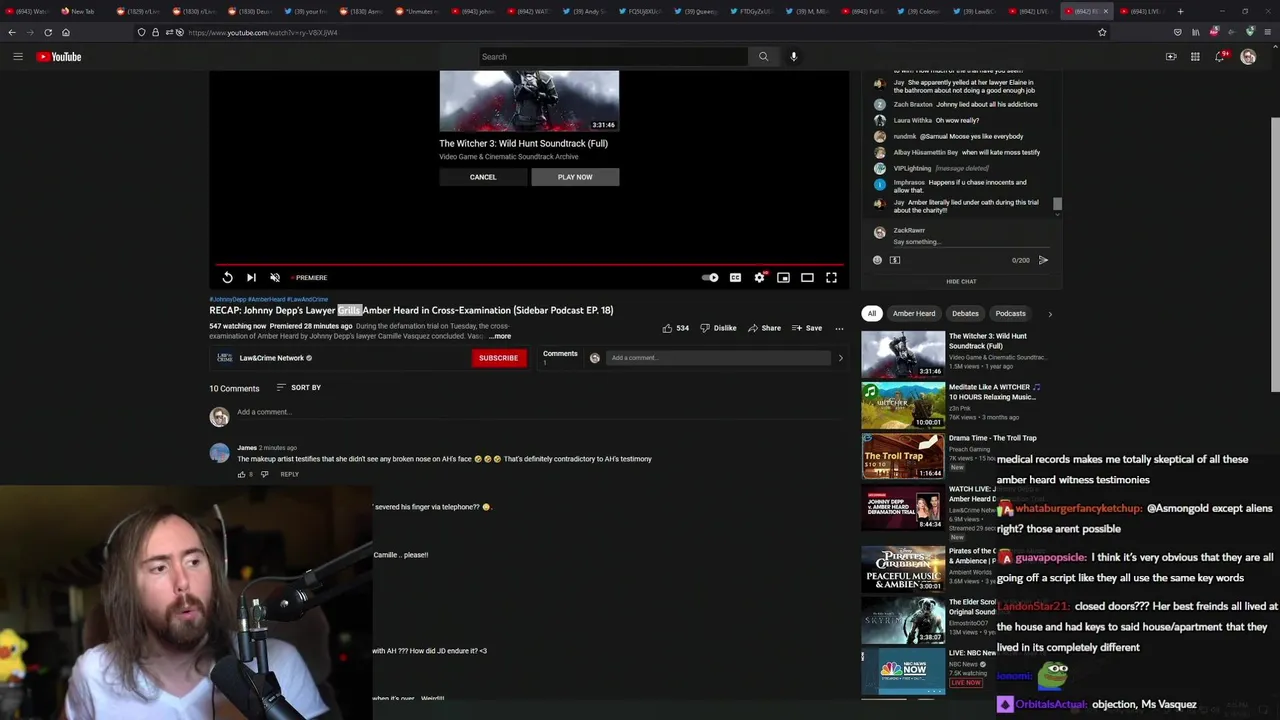Click the public comment input field
The image size is (1280, 720).
540,412
